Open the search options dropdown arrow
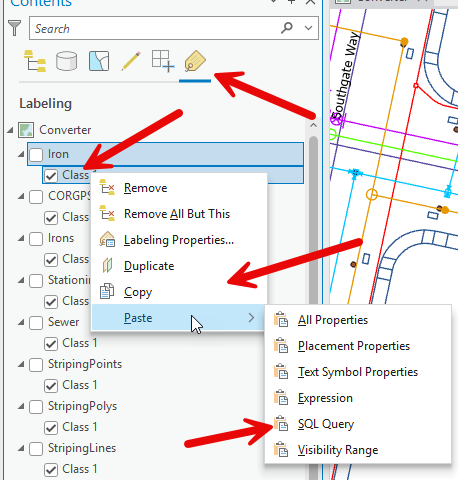The image size is (458, 480). [x=309, y=28]
